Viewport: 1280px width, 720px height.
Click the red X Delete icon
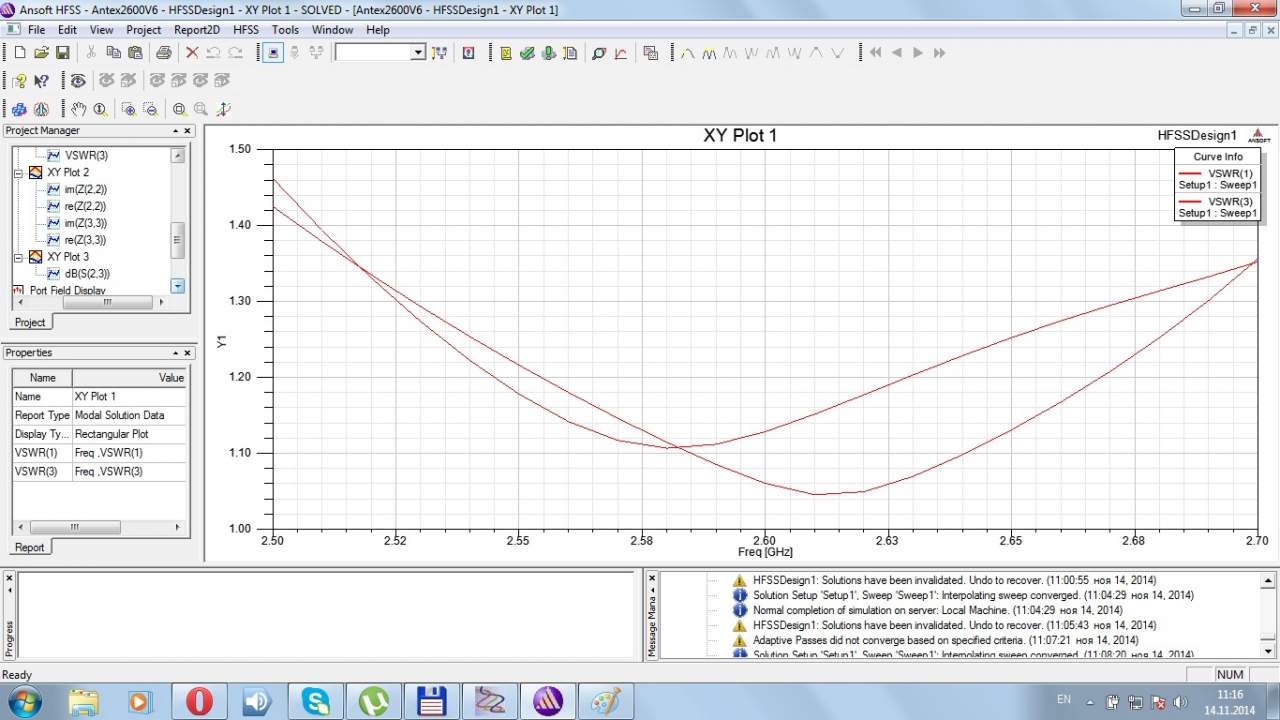[191, 53]
